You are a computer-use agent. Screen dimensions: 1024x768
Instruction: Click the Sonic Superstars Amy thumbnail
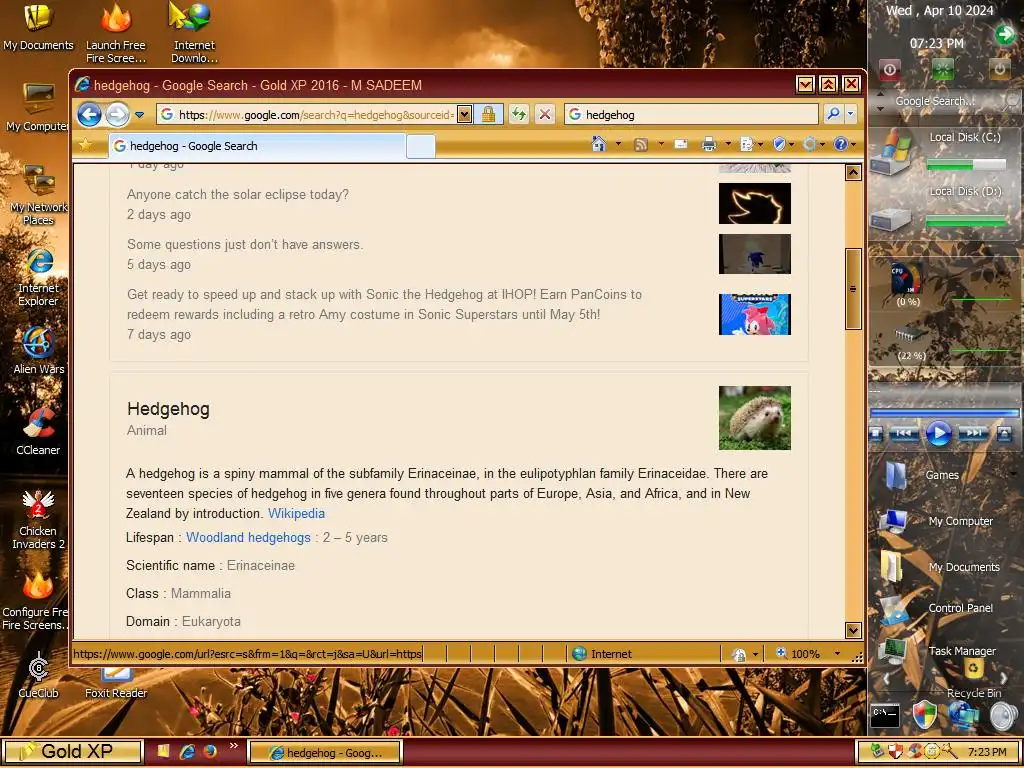coord(755,314)
